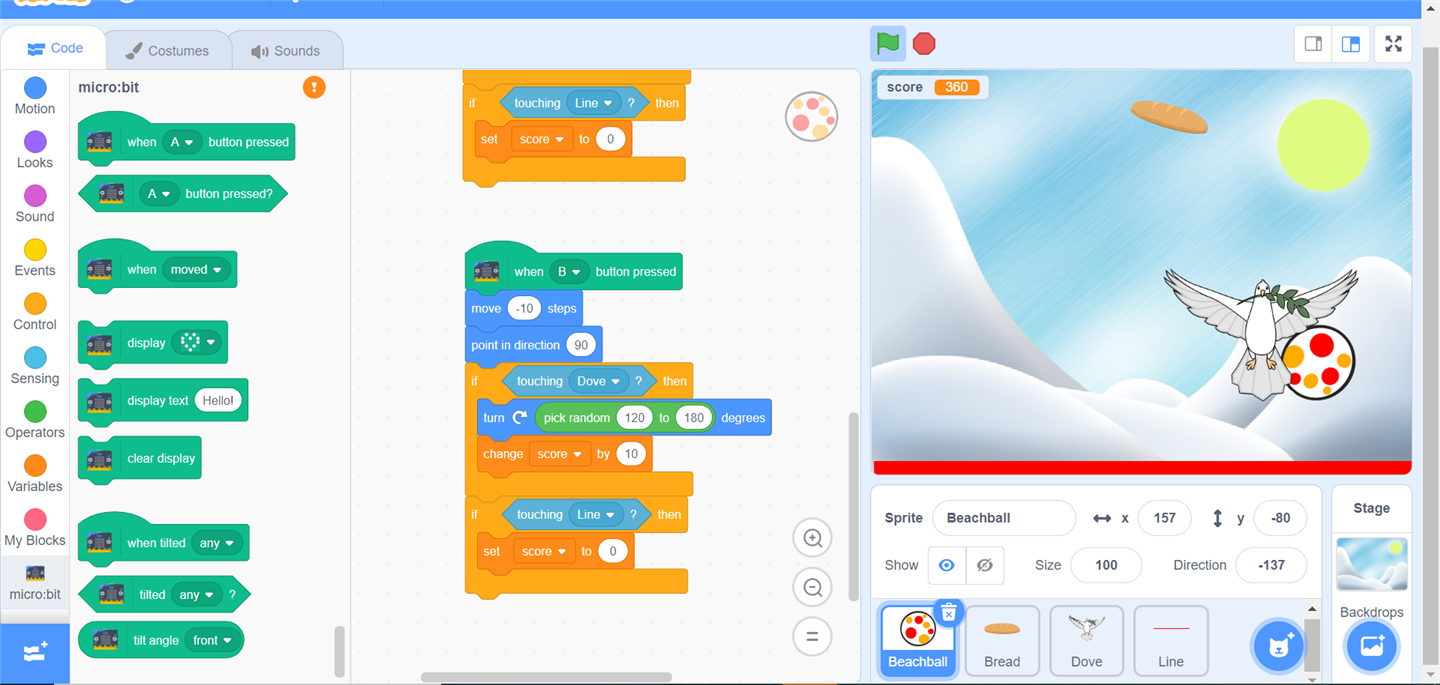
Task: Select the Motion category color circle
Action: 35,88
